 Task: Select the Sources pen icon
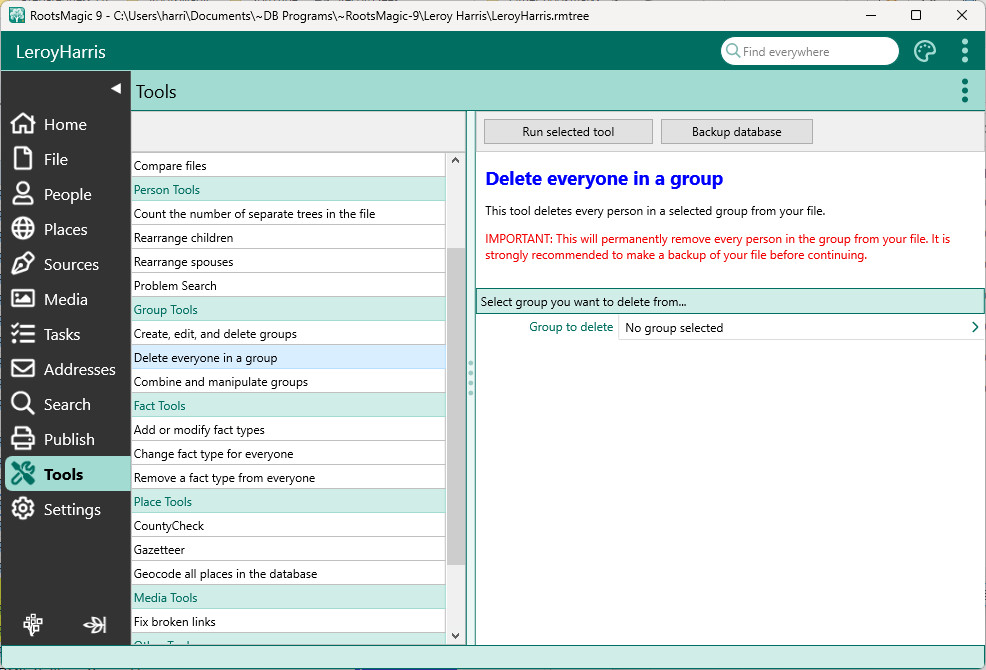[23, 265]
